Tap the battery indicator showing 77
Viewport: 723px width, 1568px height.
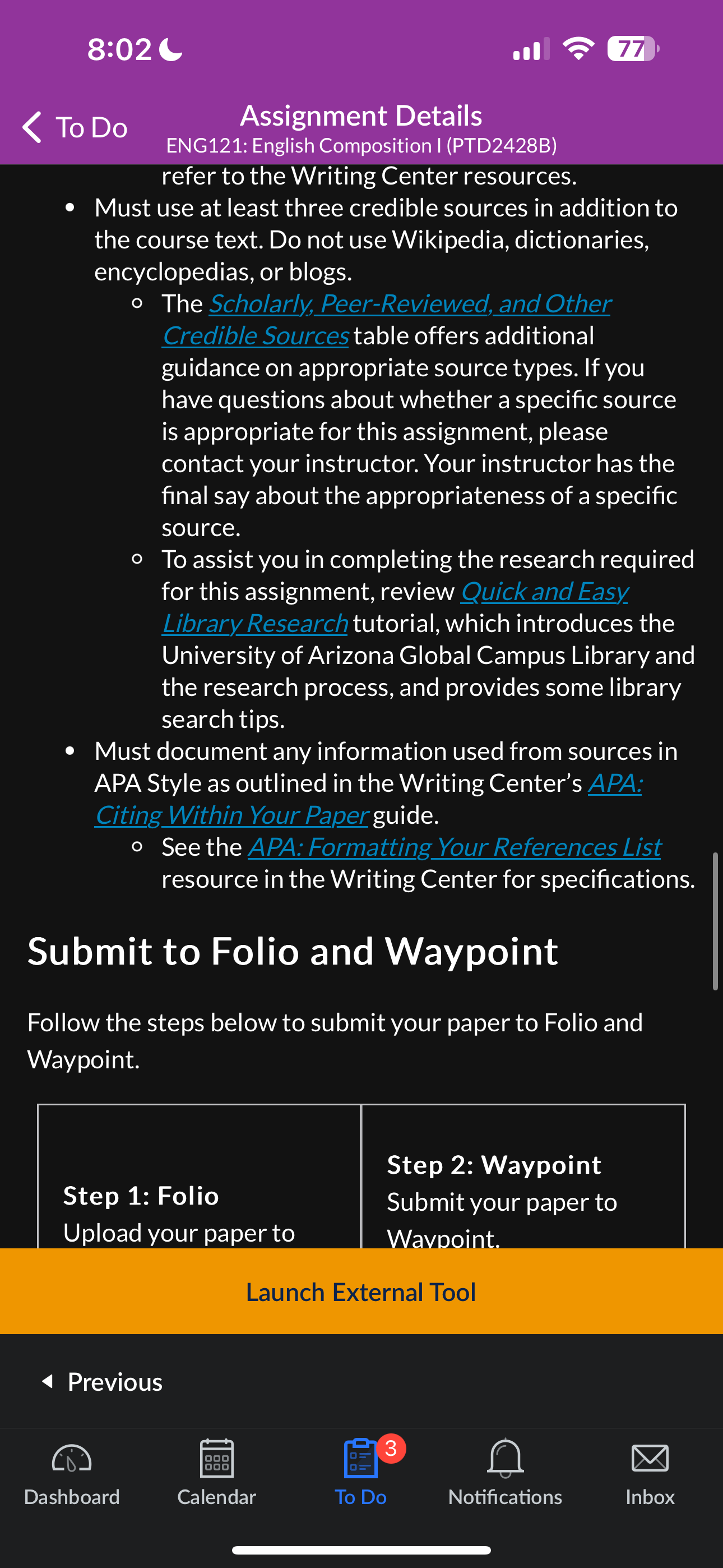pos(633,49)
